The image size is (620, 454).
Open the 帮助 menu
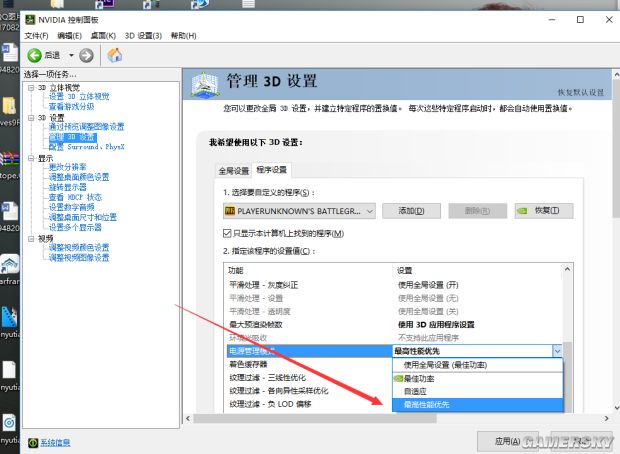[x=183, y=36]
